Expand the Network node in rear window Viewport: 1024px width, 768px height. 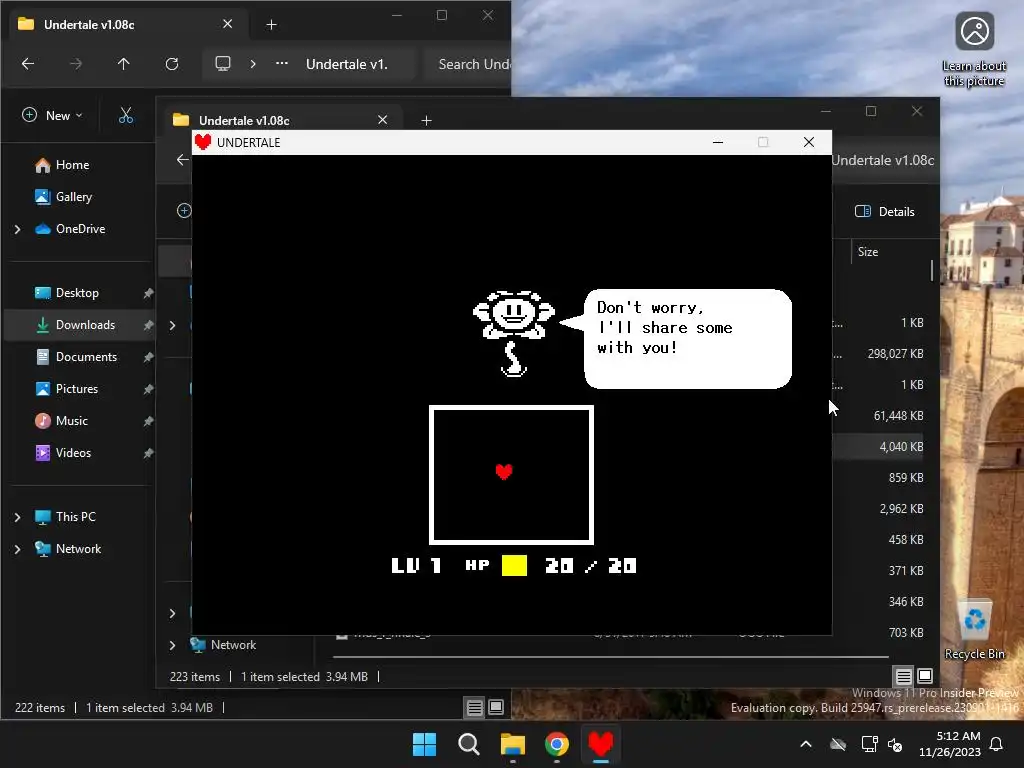(x=18, y=549)
